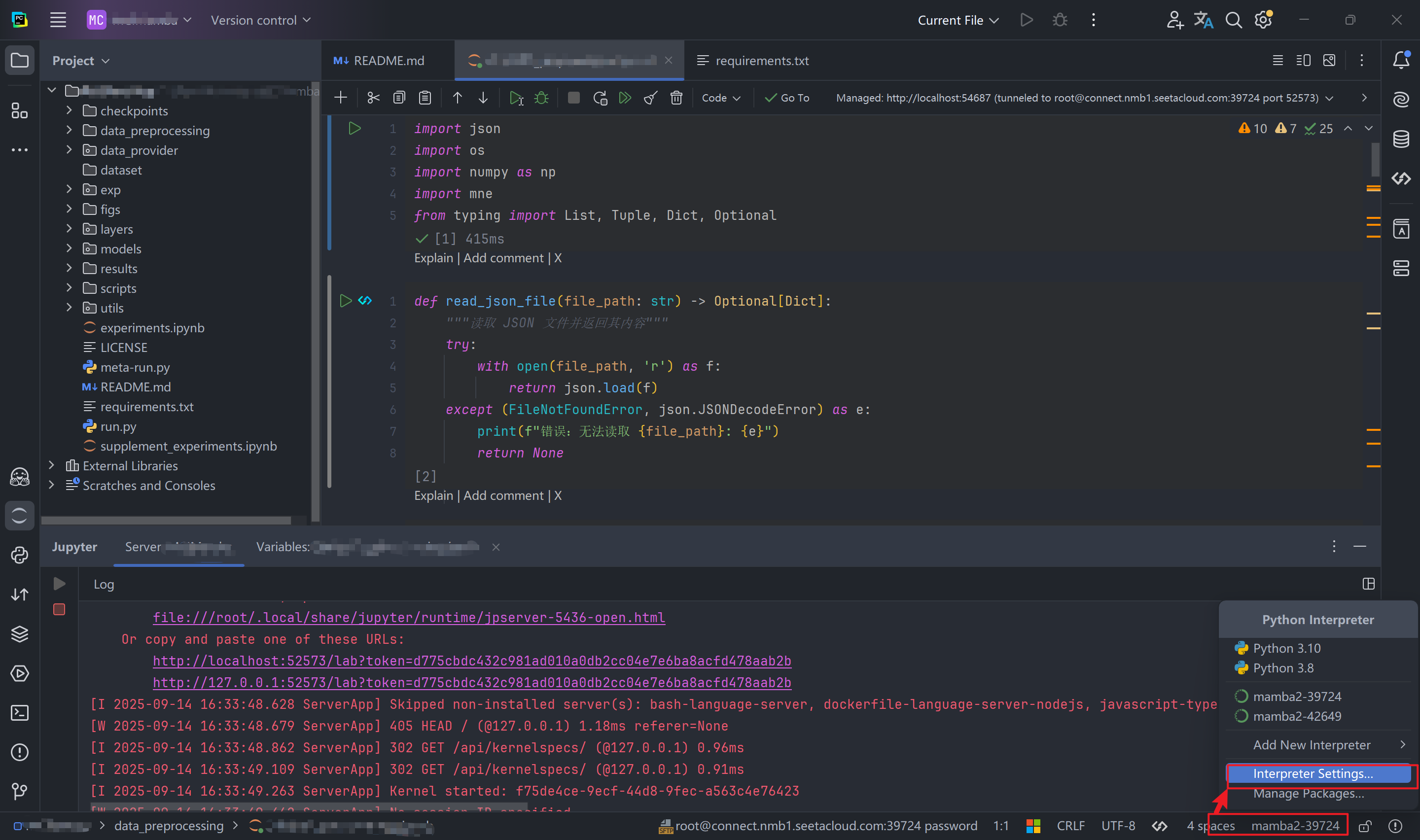
Task: Expand Scratches and Consoles node
Action: 51,485
